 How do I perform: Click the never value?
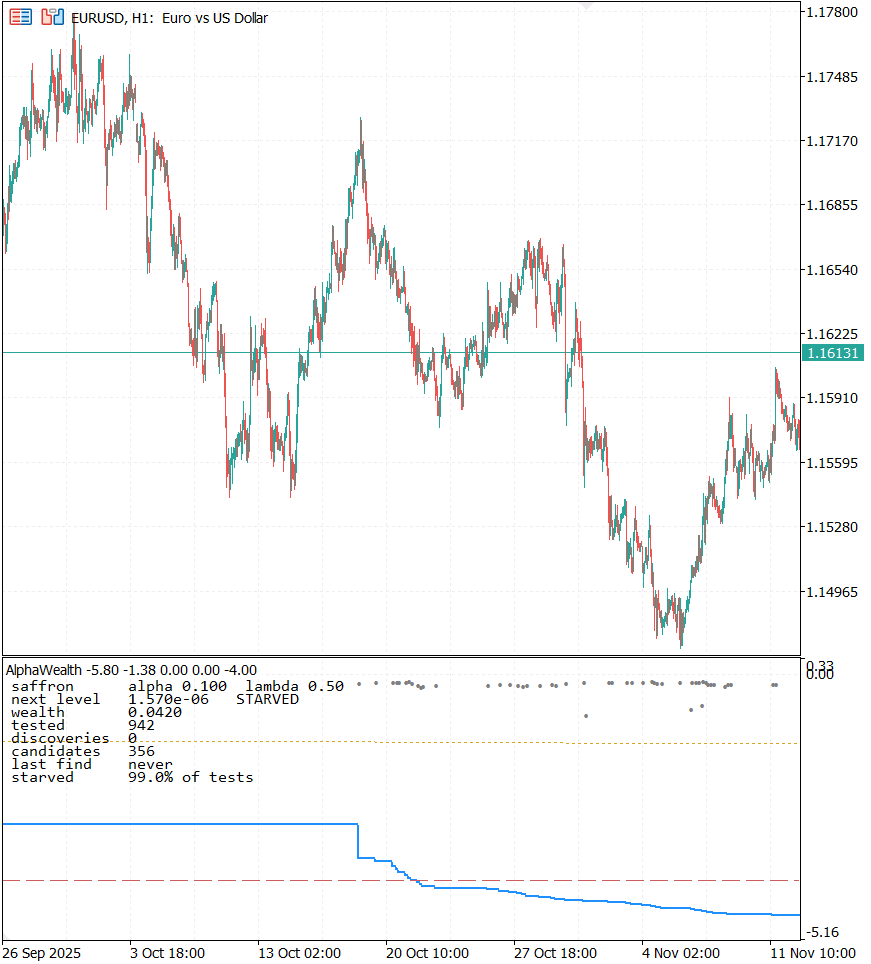click(x=150, y=764)
